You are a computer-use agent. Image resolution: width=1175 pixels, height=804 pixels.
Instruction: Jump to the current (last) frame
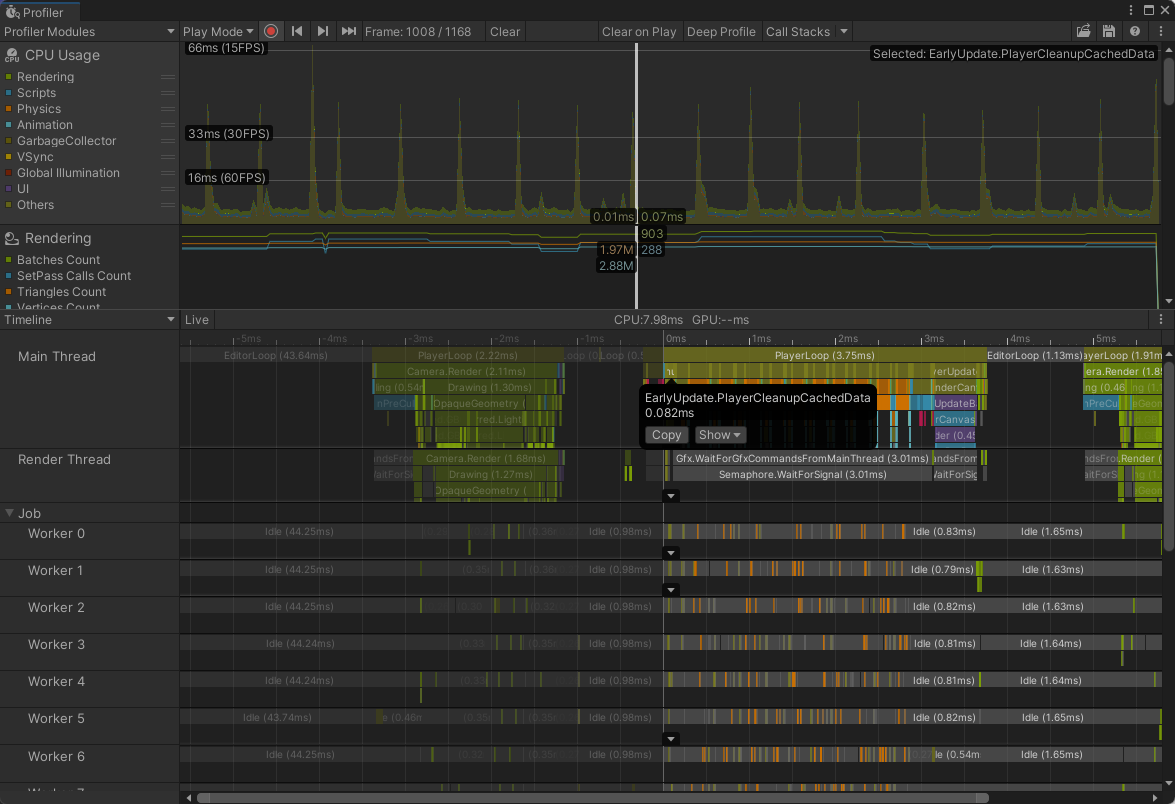[x=349, y=32]
